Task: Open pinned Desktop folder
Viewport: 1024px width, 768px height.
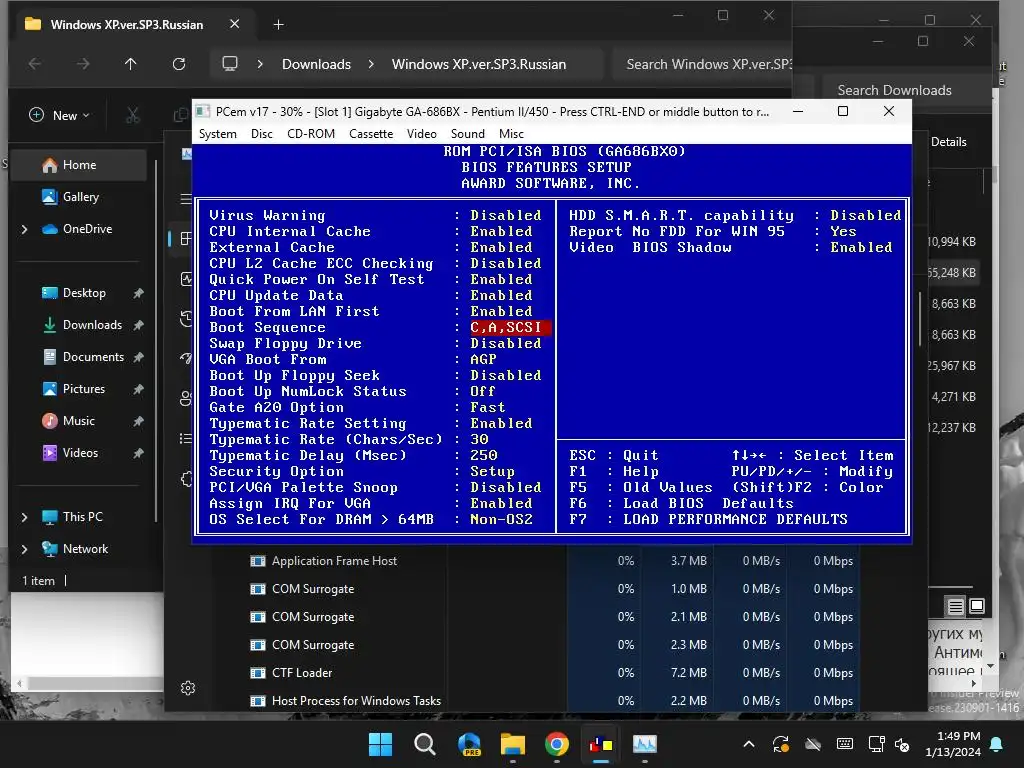Action: [x=84, y=293]
